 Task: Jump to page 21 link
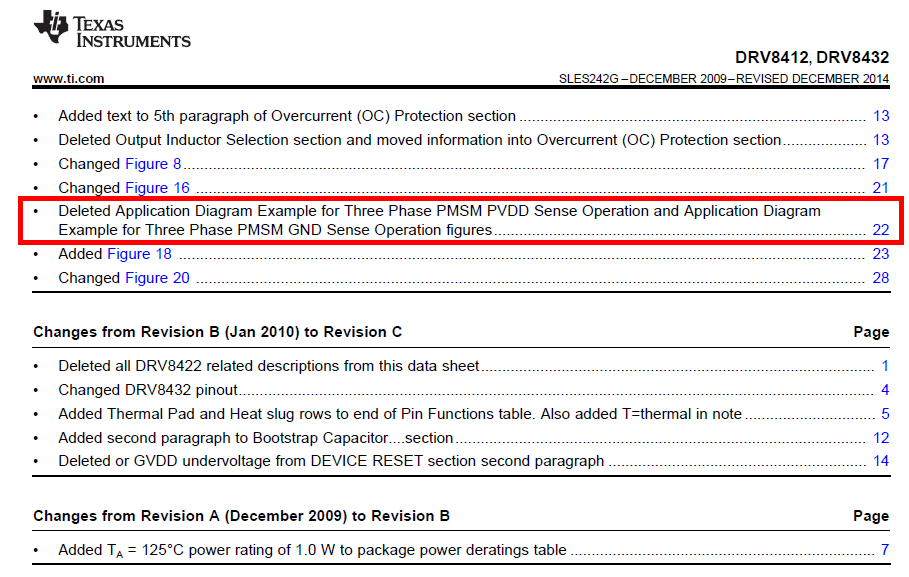coord(881,188)
